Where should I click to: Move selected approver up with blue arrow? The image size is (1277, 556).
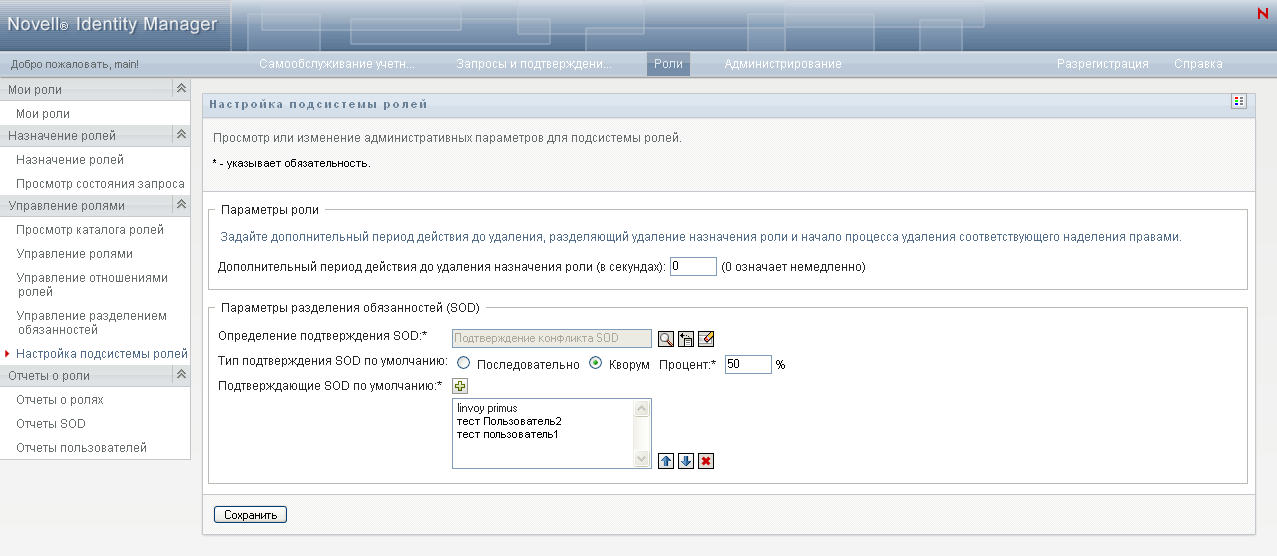click(x=666, y=461)
